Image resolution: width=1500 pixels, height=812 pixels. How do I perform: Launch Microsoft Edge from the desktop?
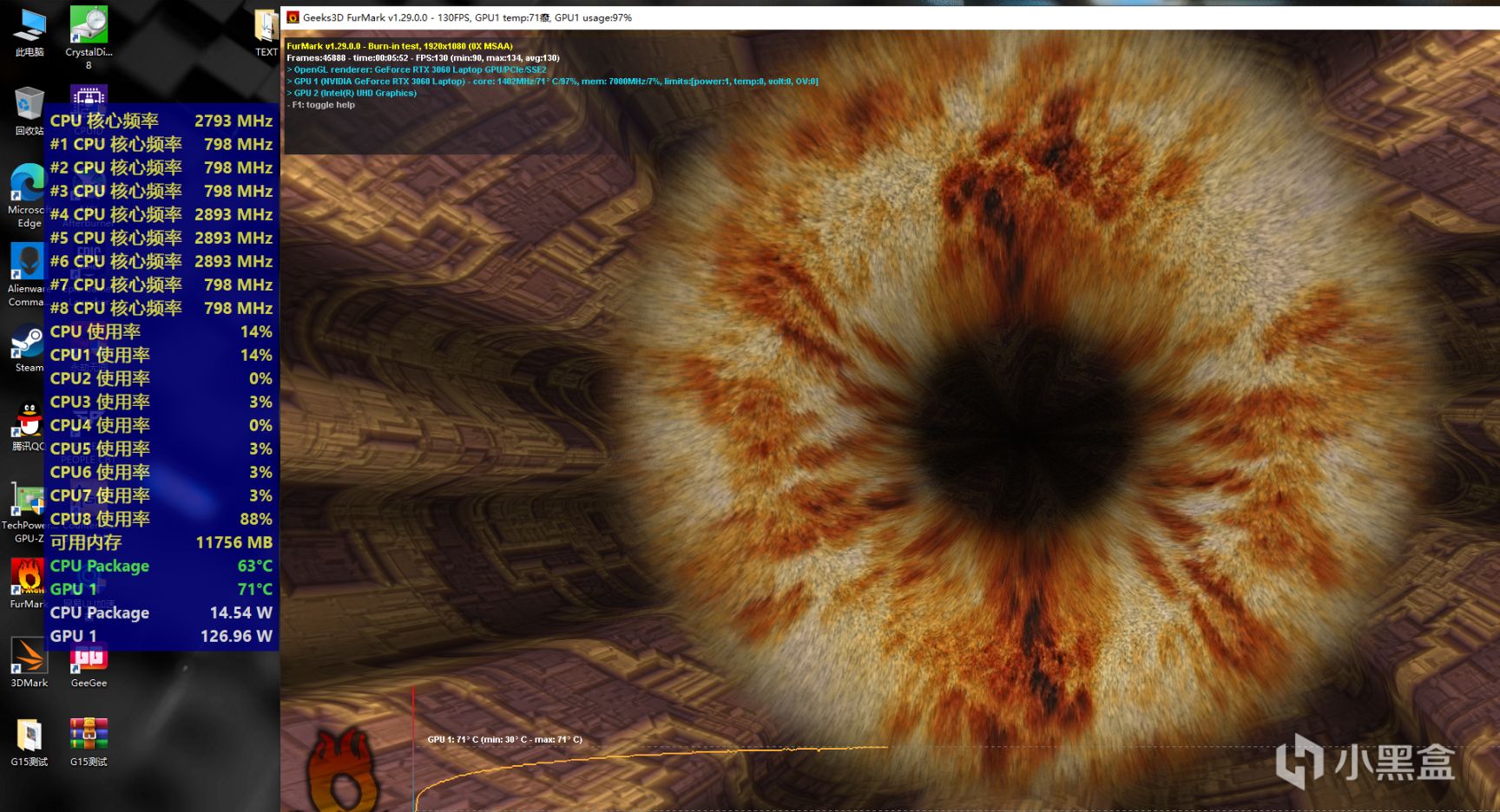tap(27, 196)
